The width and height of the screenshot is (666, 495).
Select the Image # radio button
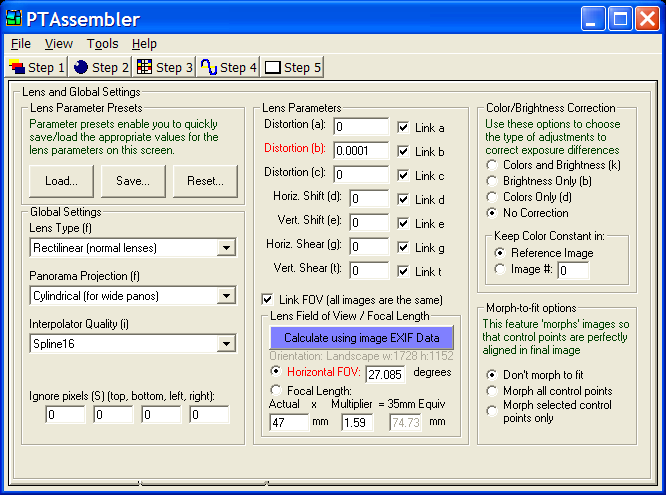tap(500, 269)
